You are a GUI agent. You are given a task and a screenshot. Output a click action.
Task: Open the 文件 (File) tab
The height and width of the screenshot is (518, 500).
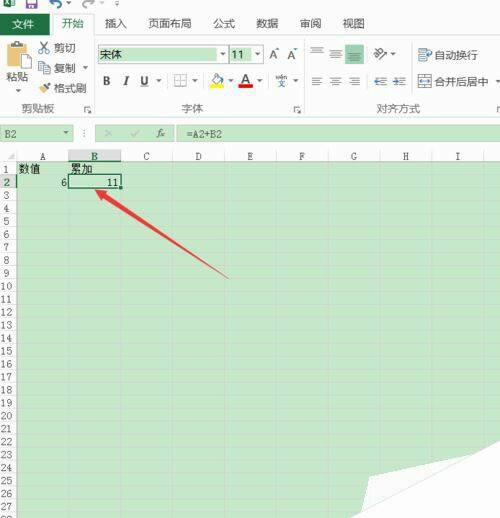24,24
